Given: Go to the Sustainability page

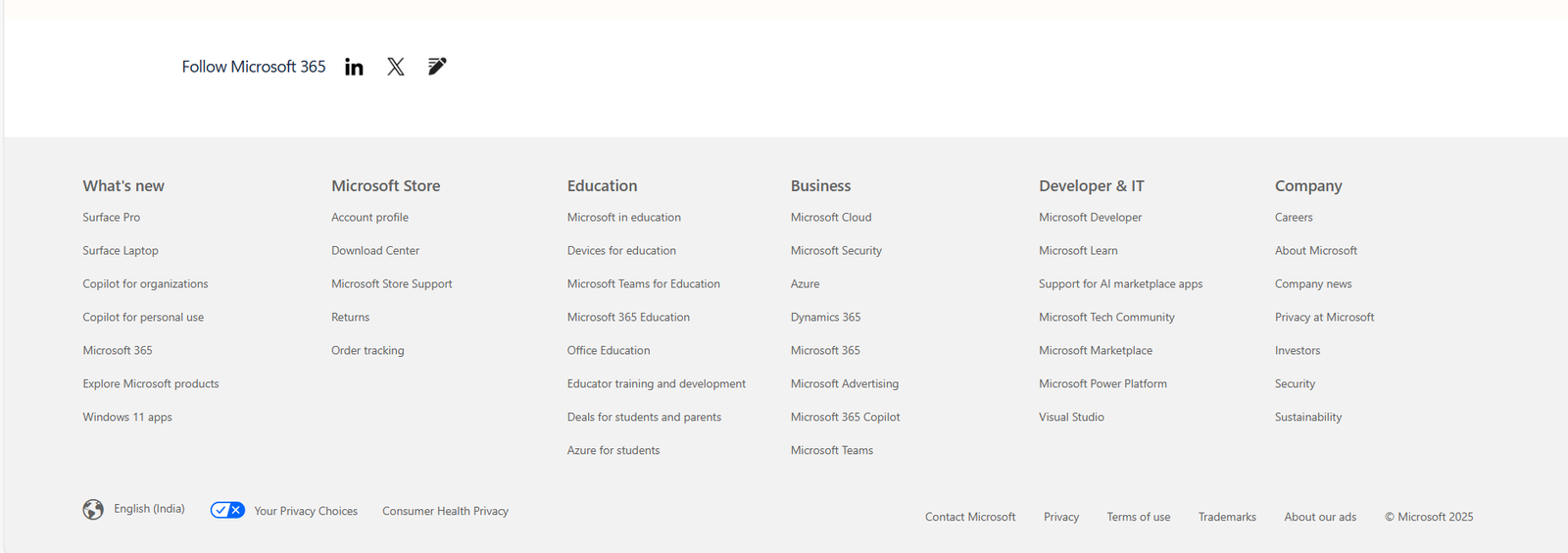Looking at the screenshot, I should coord(1308,418).
